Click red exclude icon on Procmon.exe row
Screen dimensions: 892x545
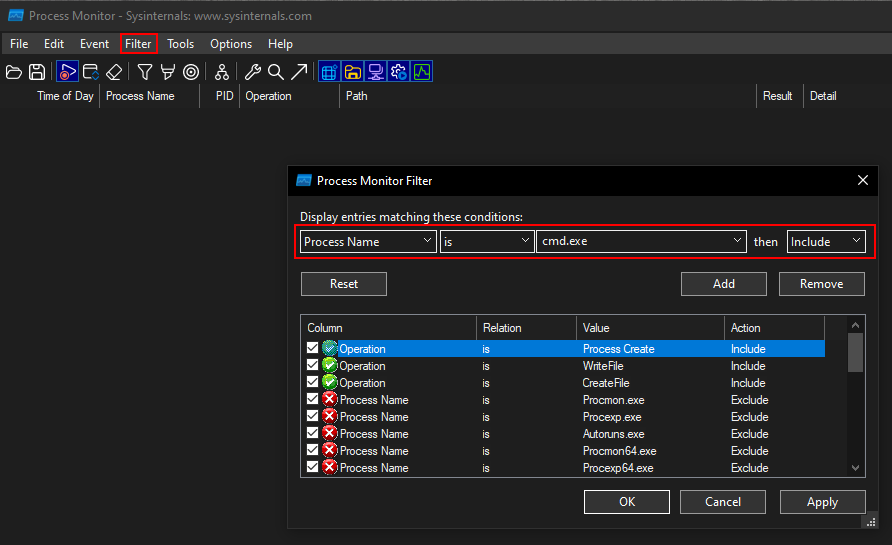329,399
